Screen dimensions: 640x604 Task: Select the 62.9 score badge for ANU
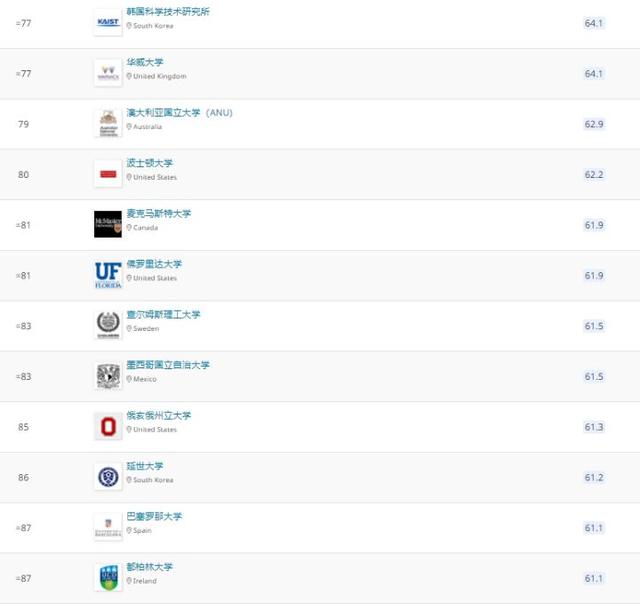click(x=594, y=124)
